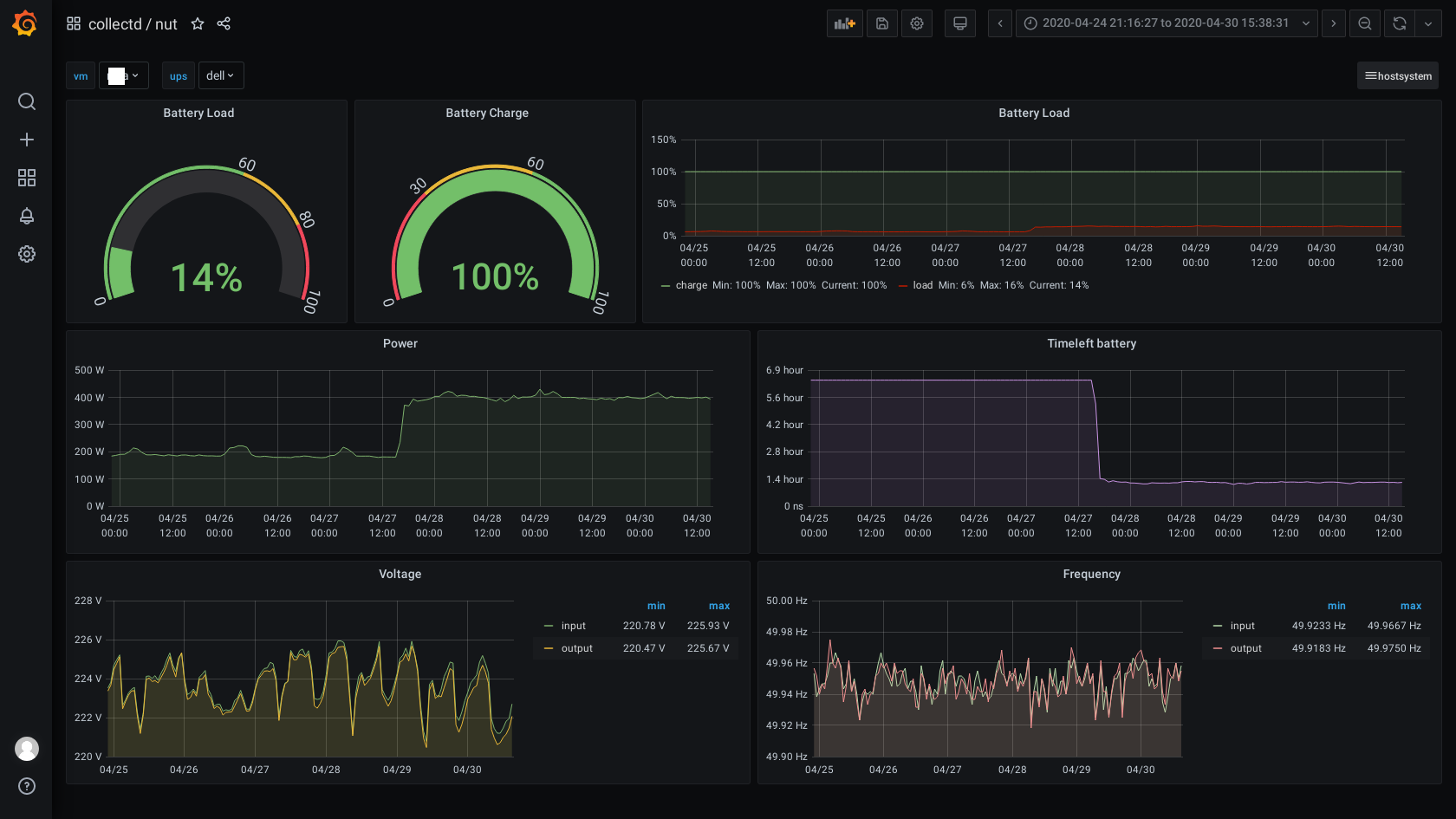Open the Dashboards grid icon in sidebar

[x=27, y=178]
